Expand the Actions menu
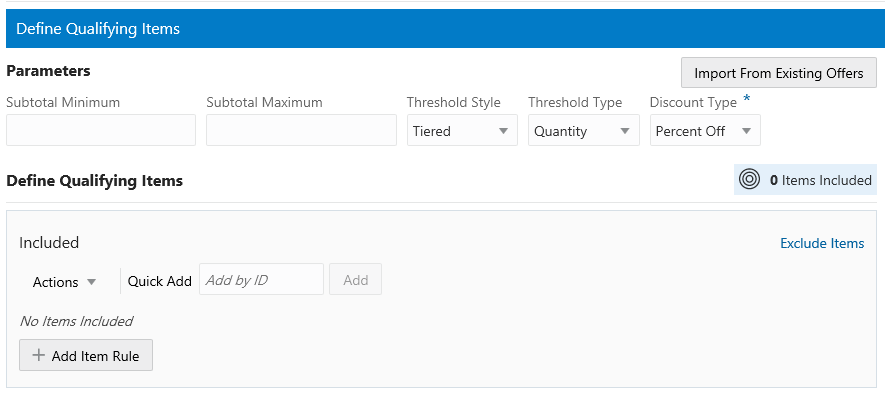The image size is (885, 397). click(64, 282)
